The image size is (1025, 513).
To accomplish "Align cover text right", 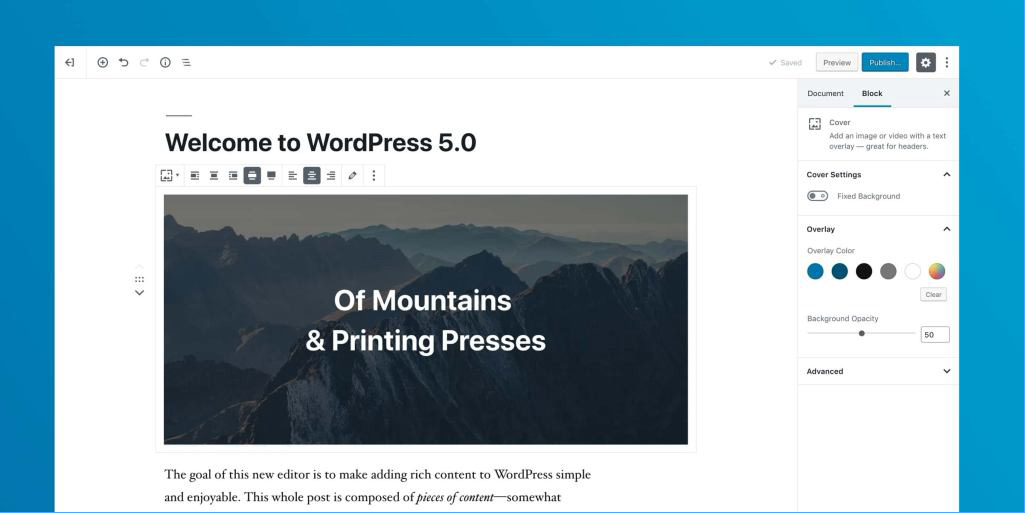I will tap(331, 176).
